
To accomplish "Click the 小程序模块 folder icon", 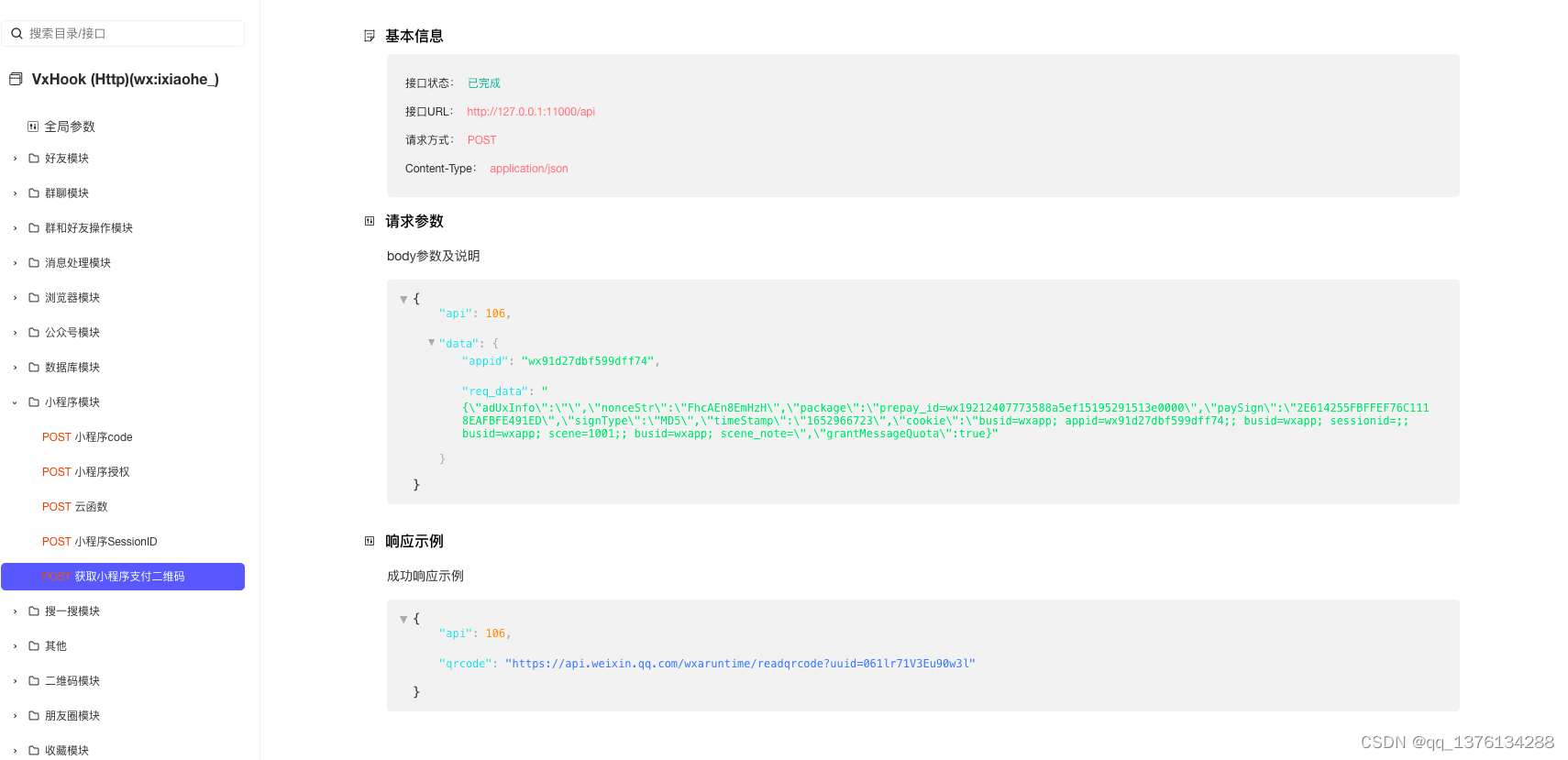I will tap(34, 402).
